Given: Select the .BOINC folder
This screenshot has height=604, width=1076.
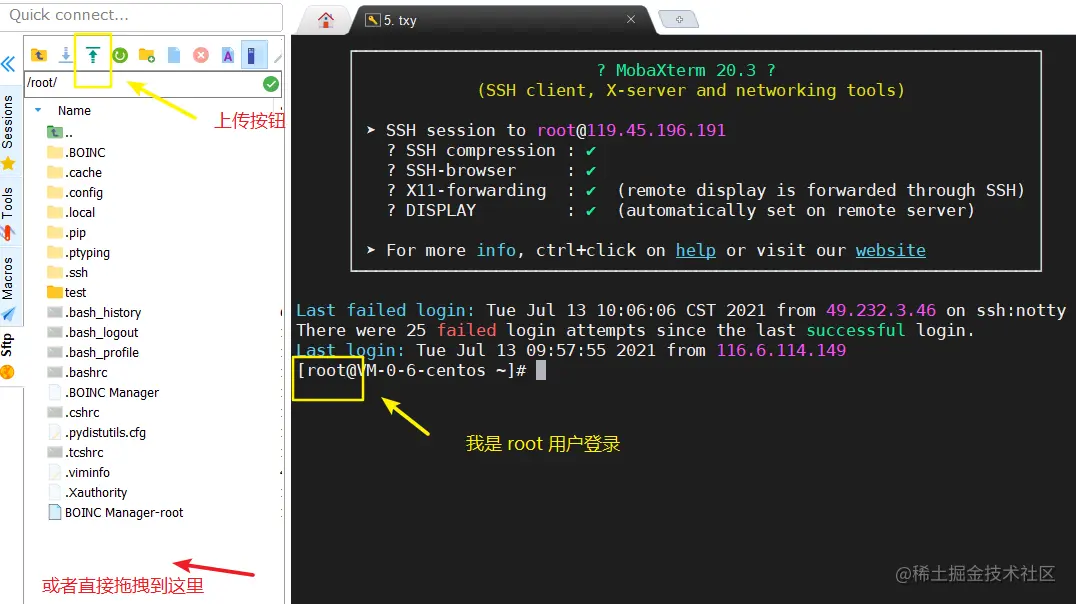Looking at the screenshot, I should click(76, 152).
